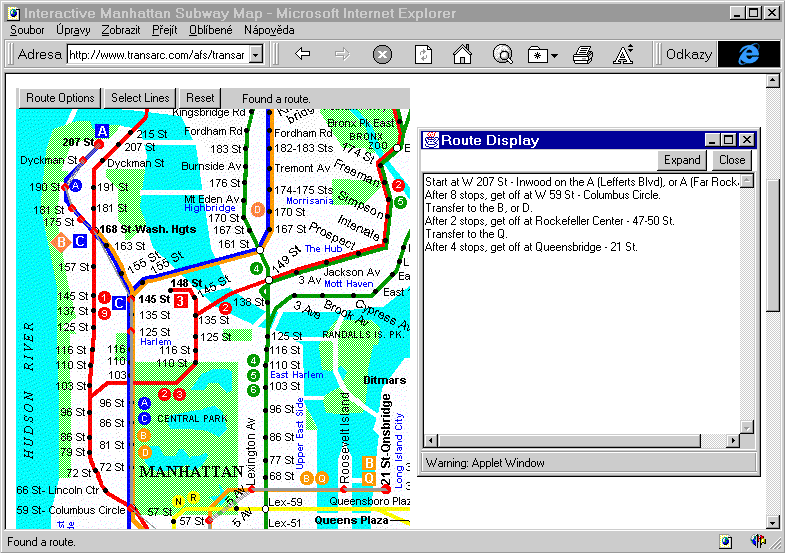Click Route Display horizontal scrollbar left arrow

click(431, 441)
